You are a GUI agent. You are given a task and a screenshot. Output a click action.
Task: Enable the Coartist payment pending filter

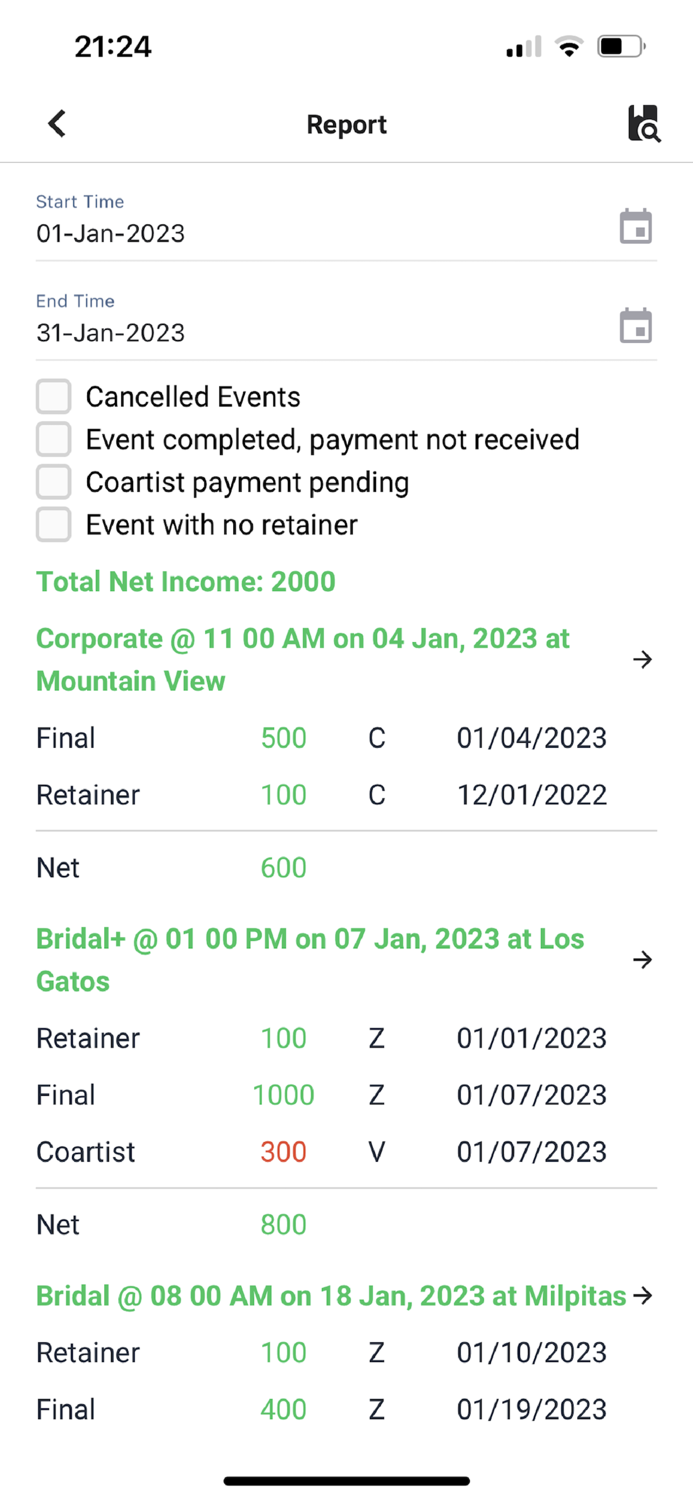[x=53, y=482]
